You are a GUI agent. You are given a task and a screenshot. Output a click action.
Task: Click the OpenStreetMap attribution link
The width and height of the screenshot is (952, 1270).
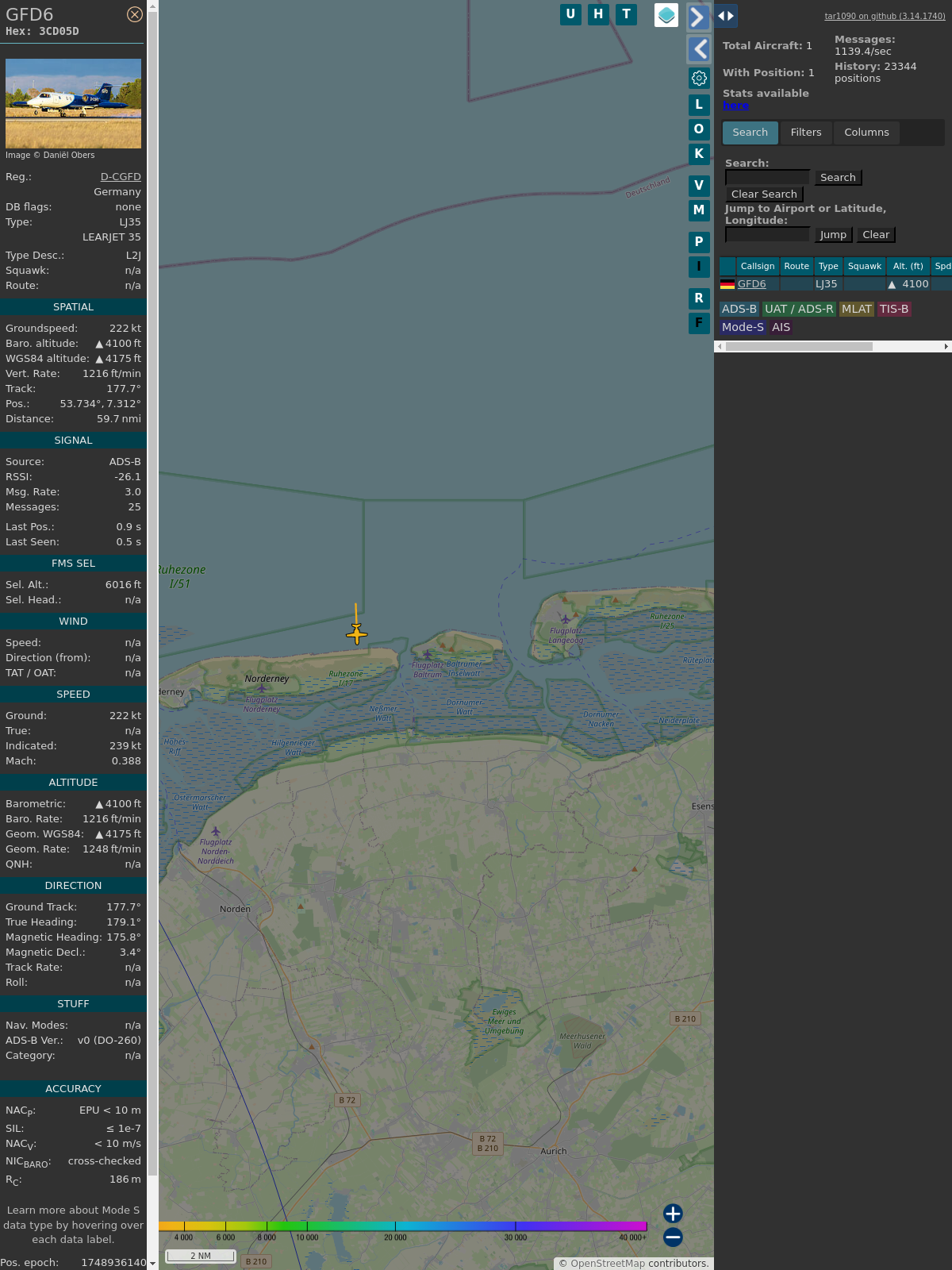(608, 1264)
